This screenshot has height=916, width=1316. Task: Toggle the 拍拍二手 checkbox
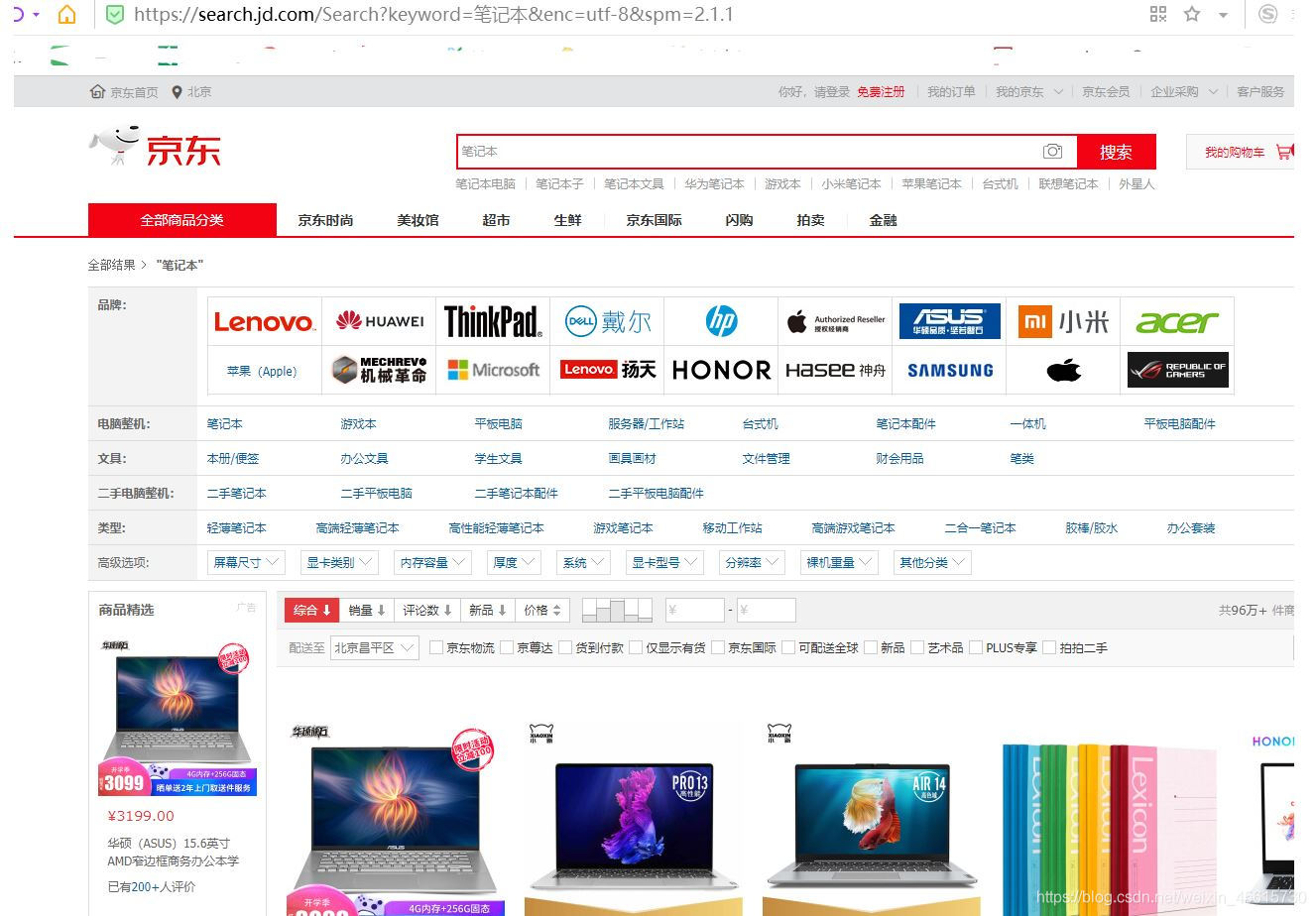1049,648
